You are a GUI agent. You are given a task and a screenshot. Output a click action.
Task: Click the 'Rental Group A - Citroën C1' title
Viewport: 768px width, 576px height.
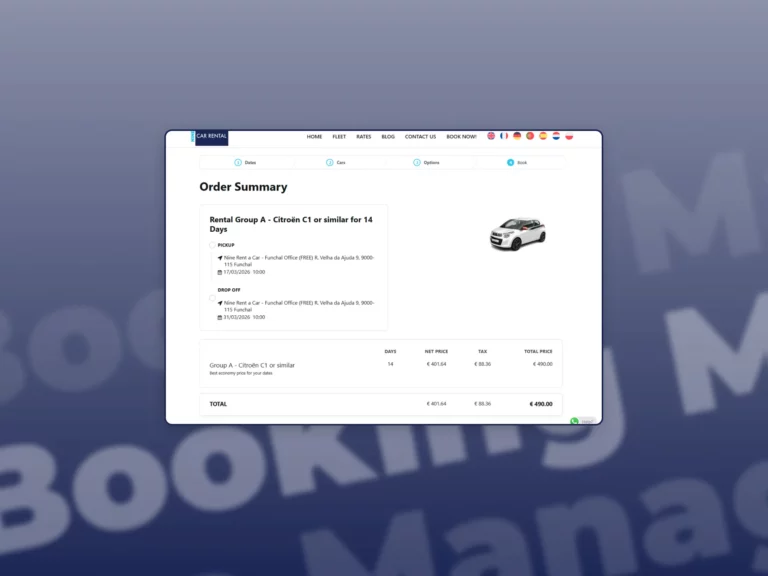(x=291, y=224)
